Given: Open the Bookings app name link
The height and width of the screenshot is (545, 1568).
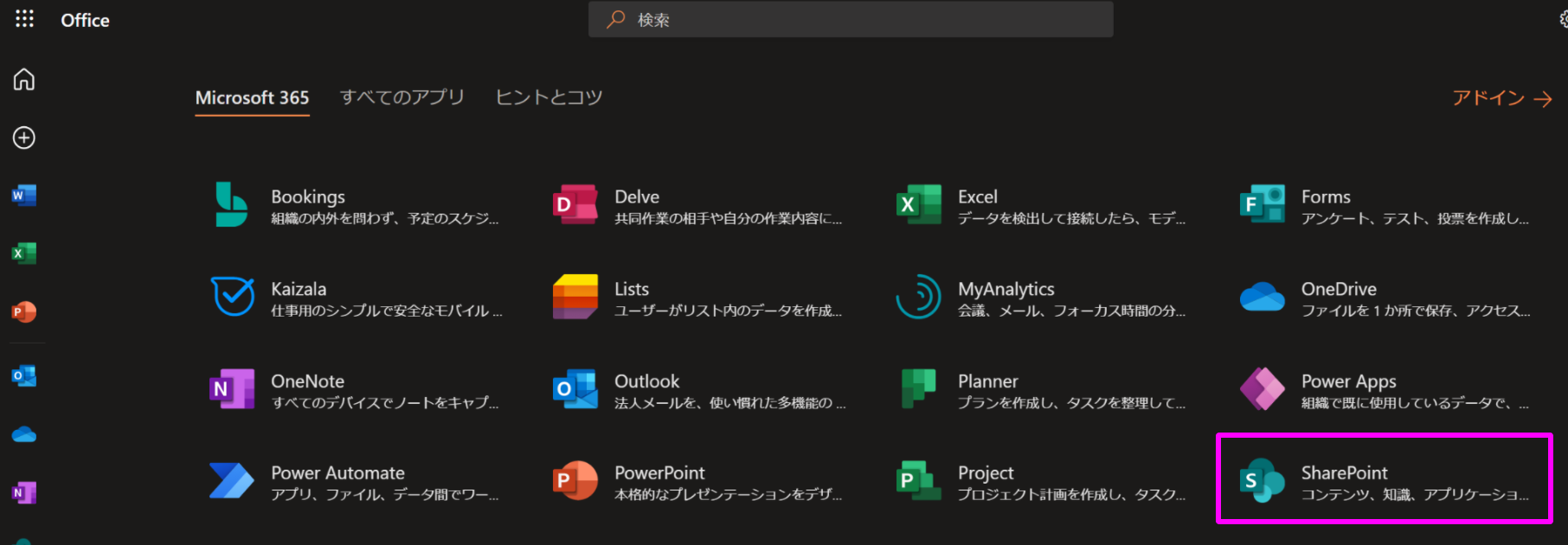Looking at the screenshot, I should pyautogui.click(x=308, y=196).
